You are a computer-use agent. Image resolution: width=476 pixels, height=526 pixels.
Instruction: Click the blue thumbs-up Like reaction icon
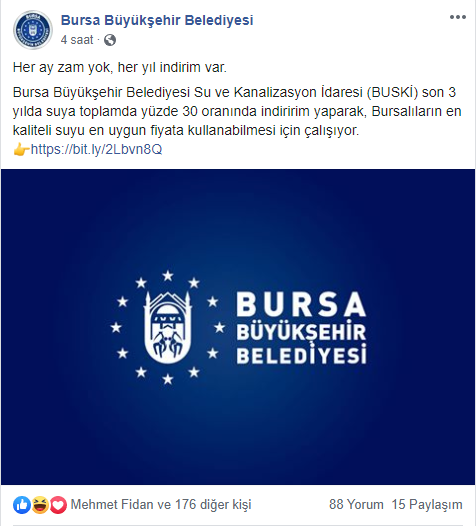[22, 505]
